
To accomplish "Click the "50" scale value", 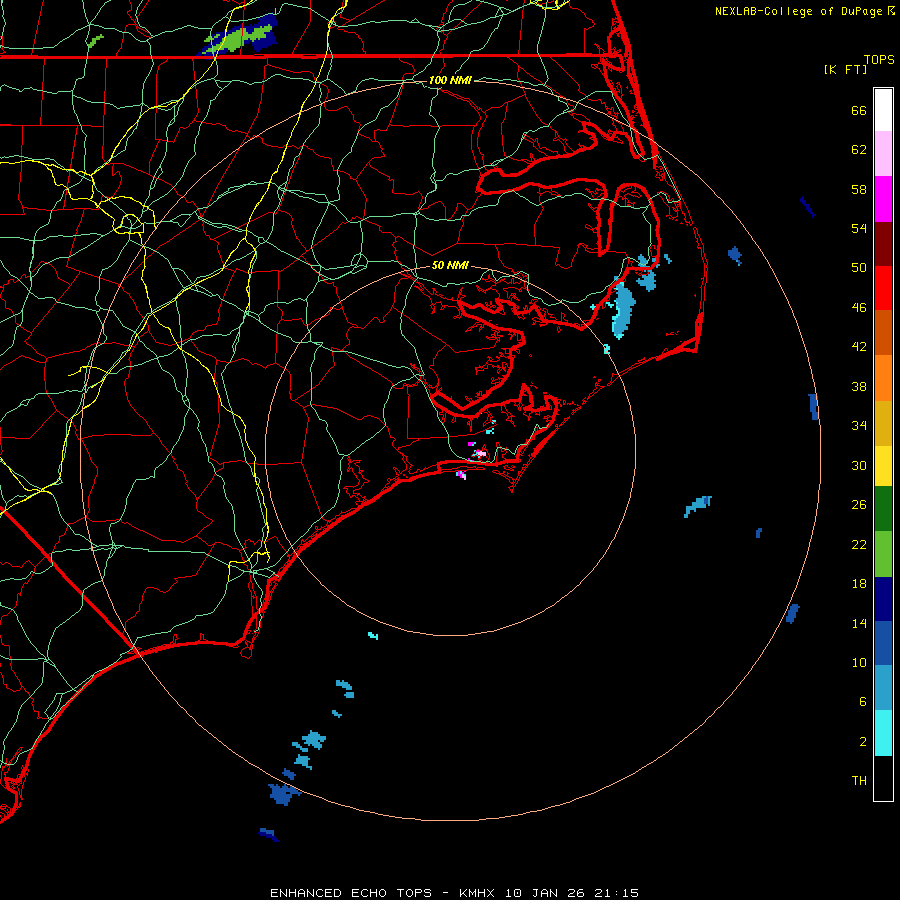I will click(859, 268).
